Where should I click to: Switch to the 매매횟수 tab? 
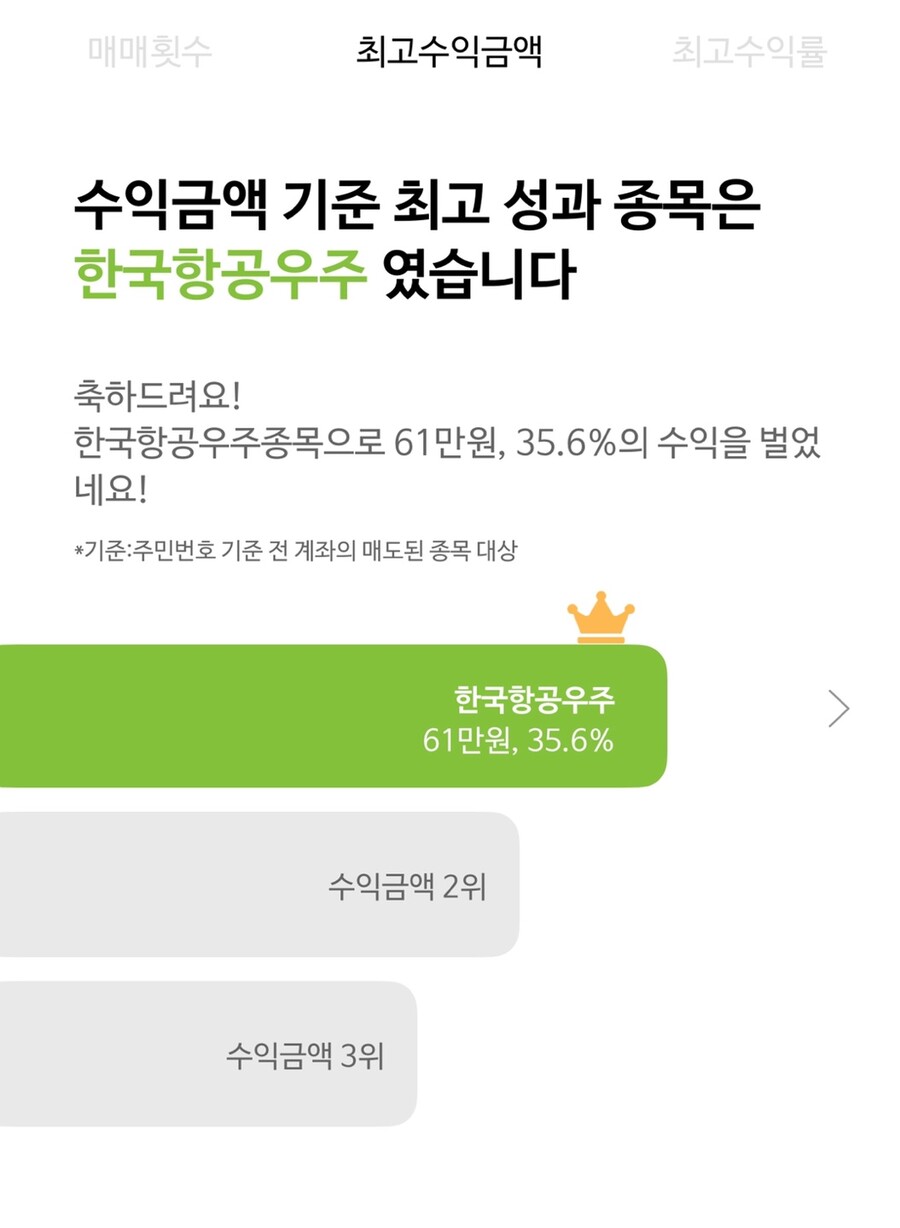click(150, 52)
